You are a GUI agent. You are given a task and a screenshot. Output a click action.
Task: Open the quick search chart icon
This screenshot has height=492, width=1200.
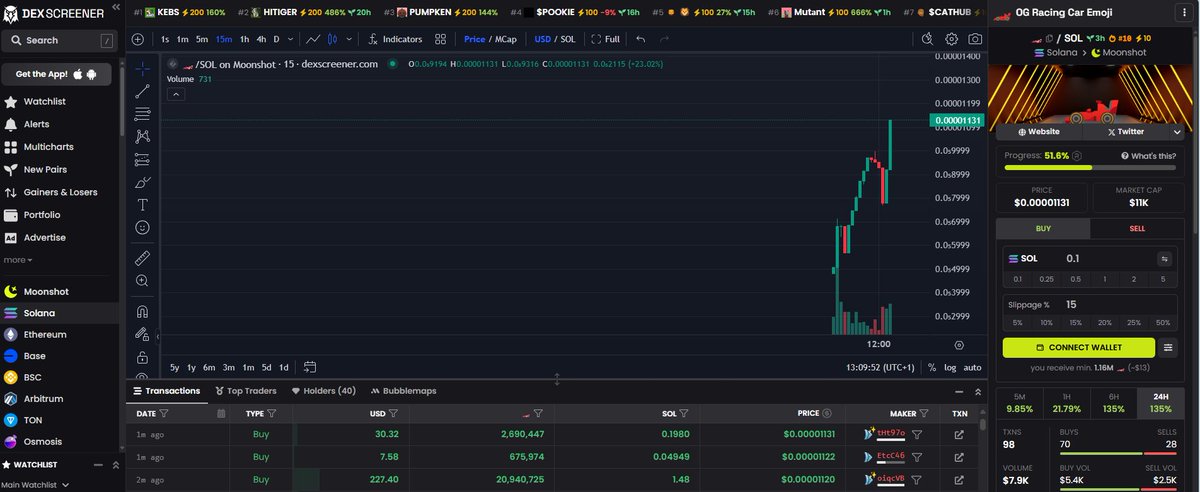(927, 38)
